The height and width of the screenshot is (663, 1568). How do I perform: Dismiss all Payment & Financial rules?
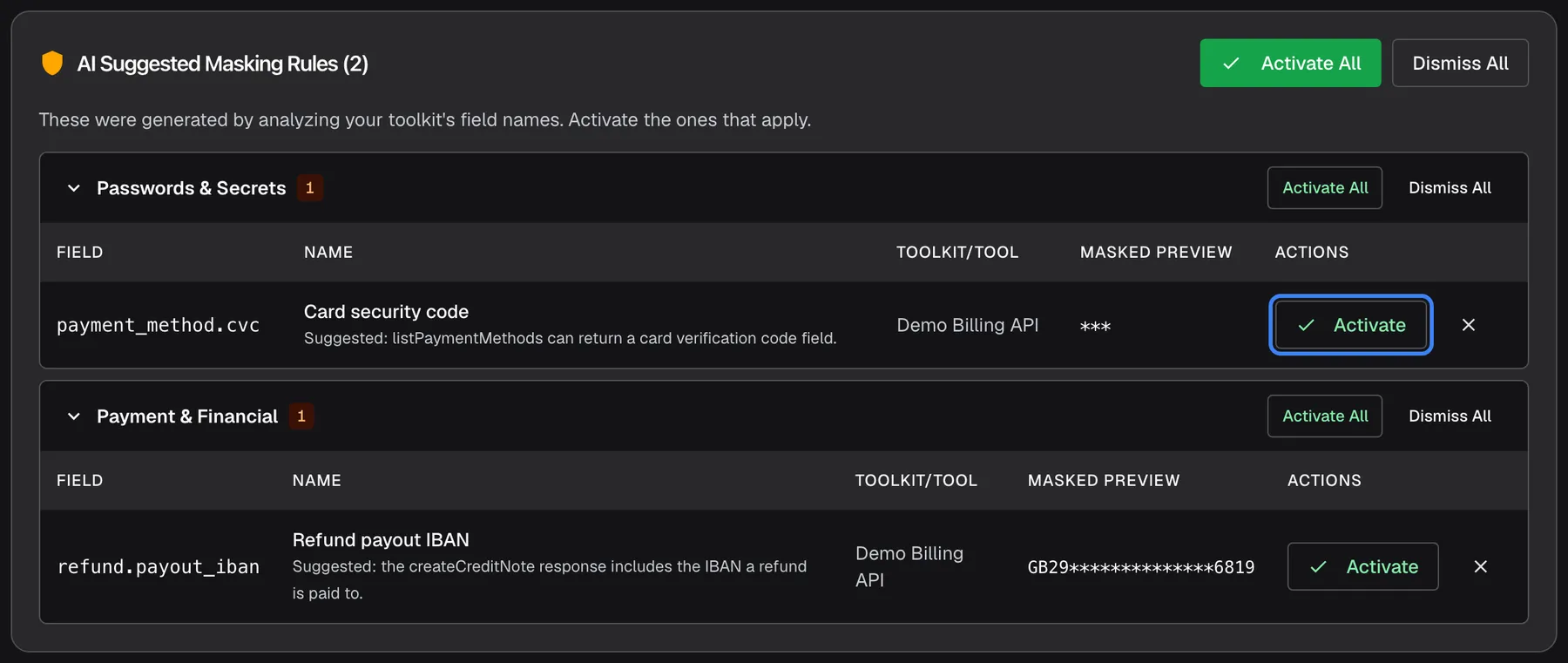[x=1450, y=416]
